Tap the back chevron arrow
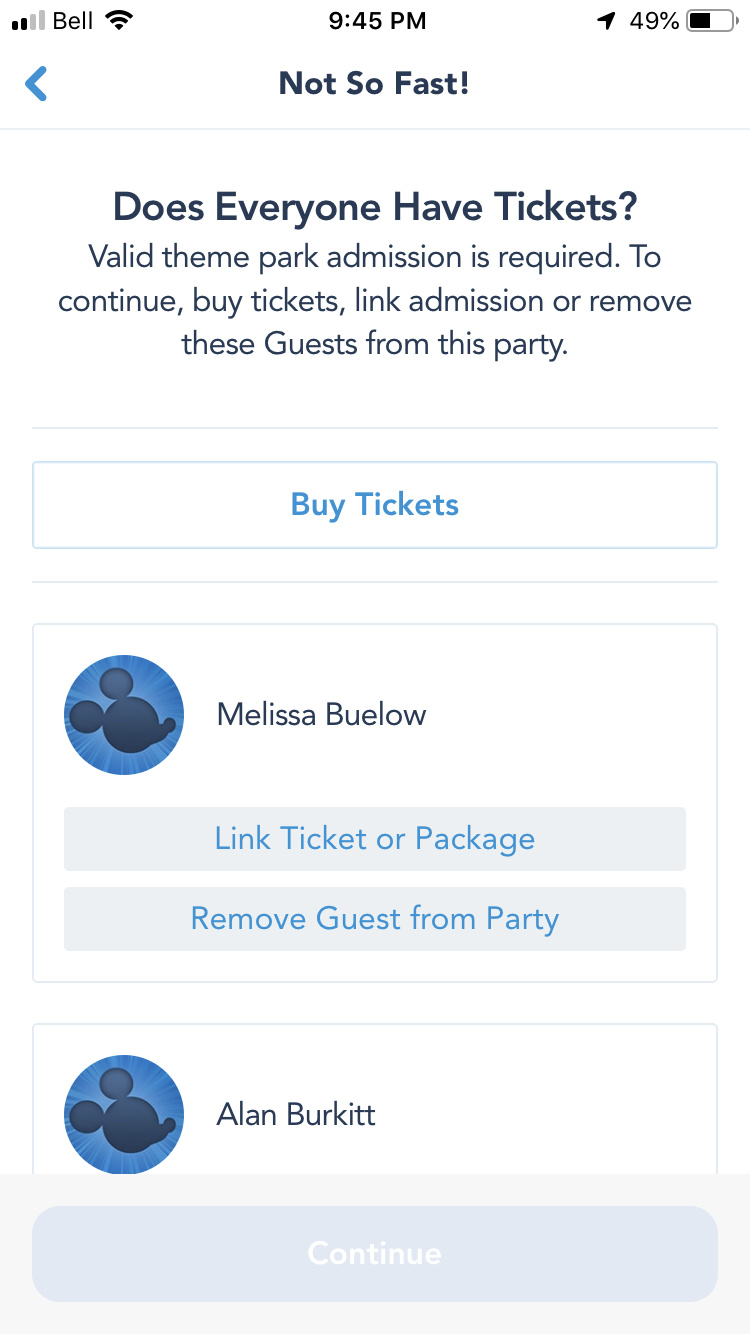750x1334 pixels. point(37,84)
